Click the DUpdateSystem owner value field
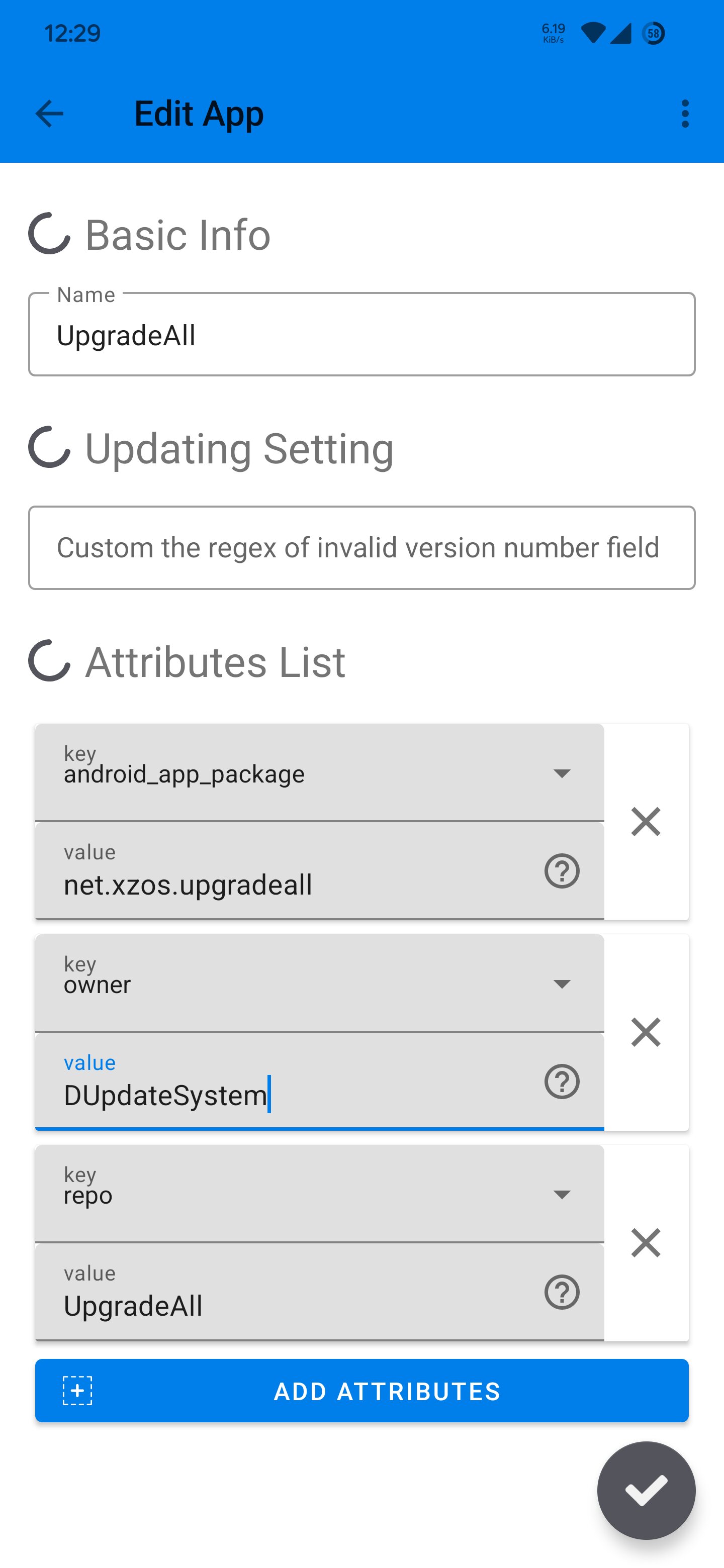This screenshot has height=1568, width=724. 286,1095
